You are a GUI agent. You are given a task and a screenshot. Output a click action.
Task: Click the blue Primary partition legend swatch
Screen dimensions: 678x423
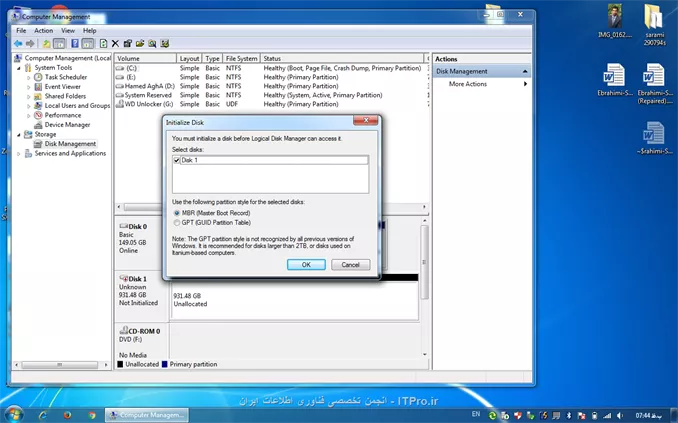164,365
